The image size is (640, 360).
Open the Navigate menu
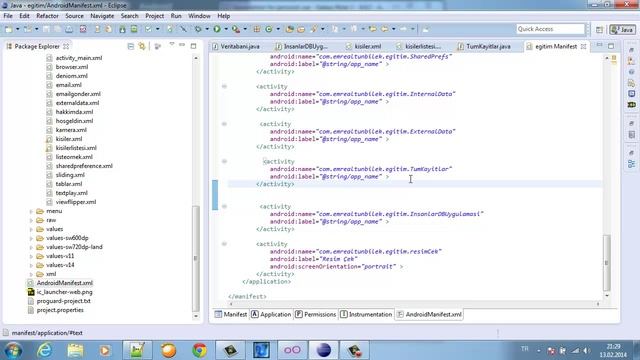(x=102, y=16)
